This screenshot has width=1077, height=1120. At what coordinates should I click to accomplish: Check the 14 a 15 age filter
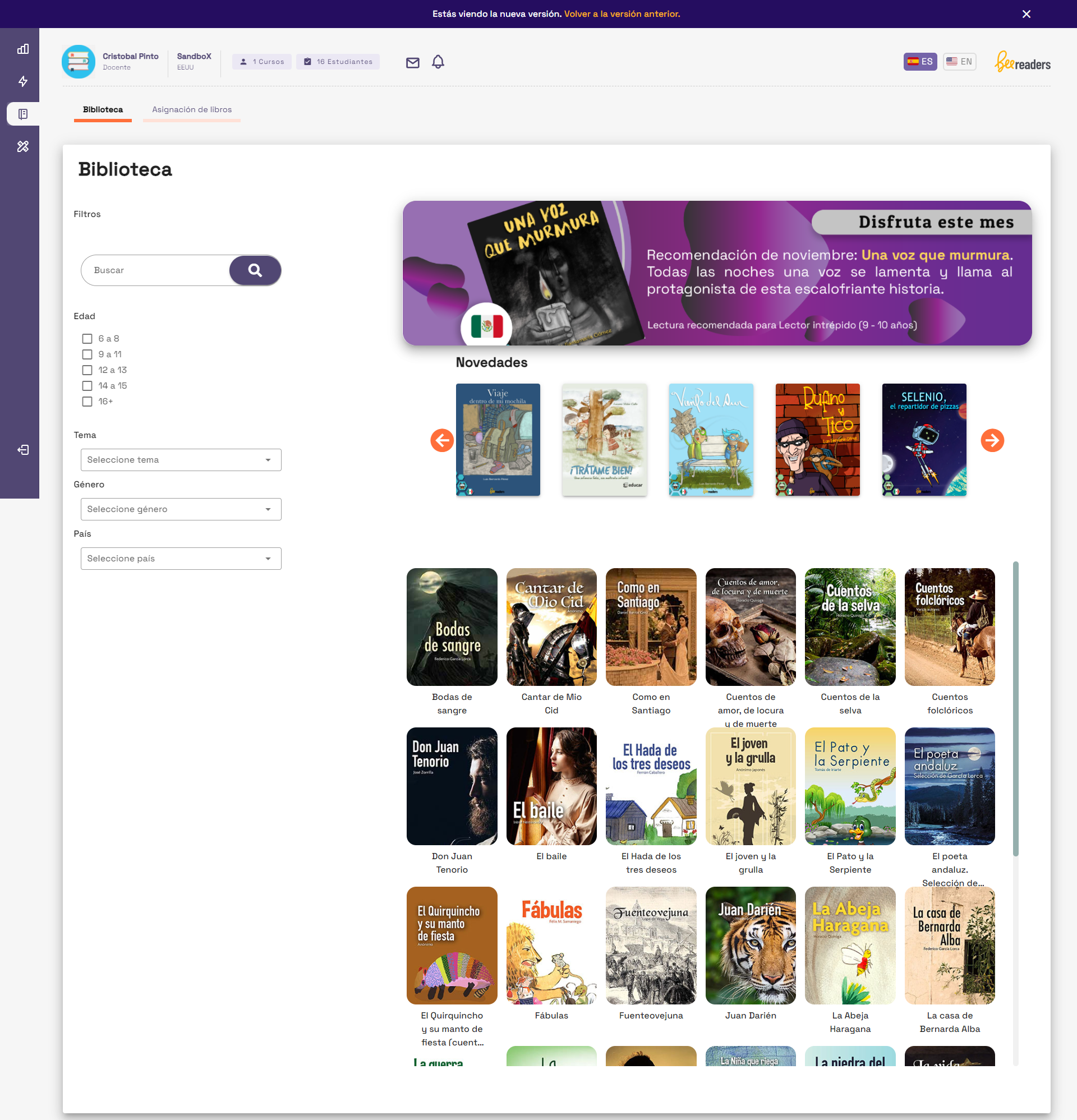[87, 386]
